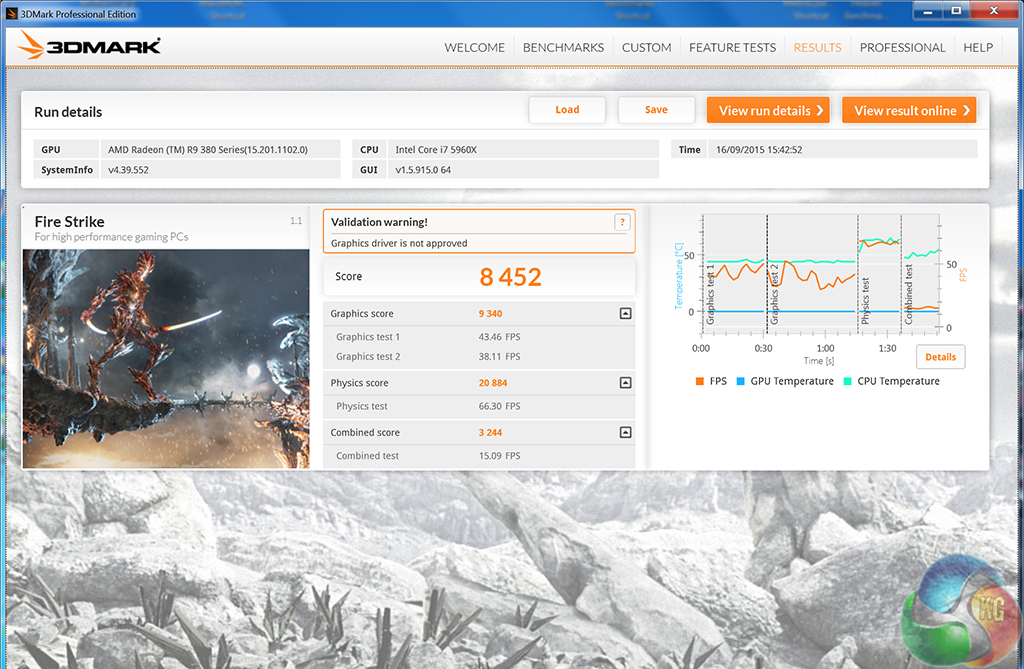This screenshot has height=669, width=1024.
Task: Click the validation warning help question mark
Action: (622, 223)
